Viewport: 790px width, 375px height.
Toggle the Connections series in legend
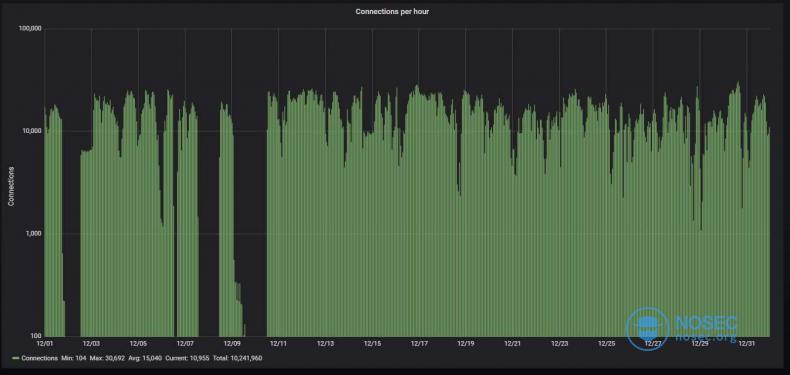pyautogui.click(x=39, y=358)
